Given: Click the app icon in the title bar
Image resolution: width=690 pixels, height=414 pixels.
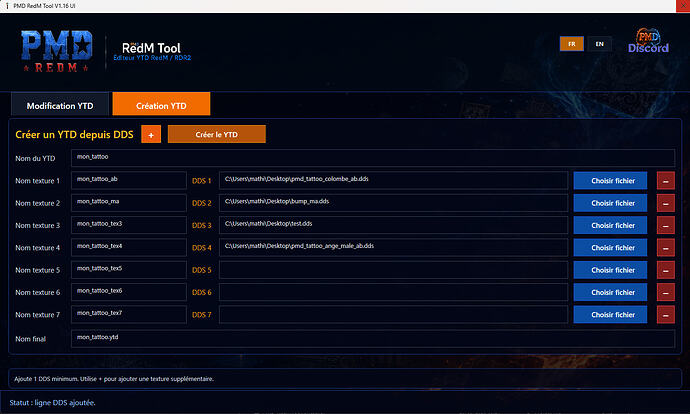Looking at the screenshot, I should [x=7, y=6].
